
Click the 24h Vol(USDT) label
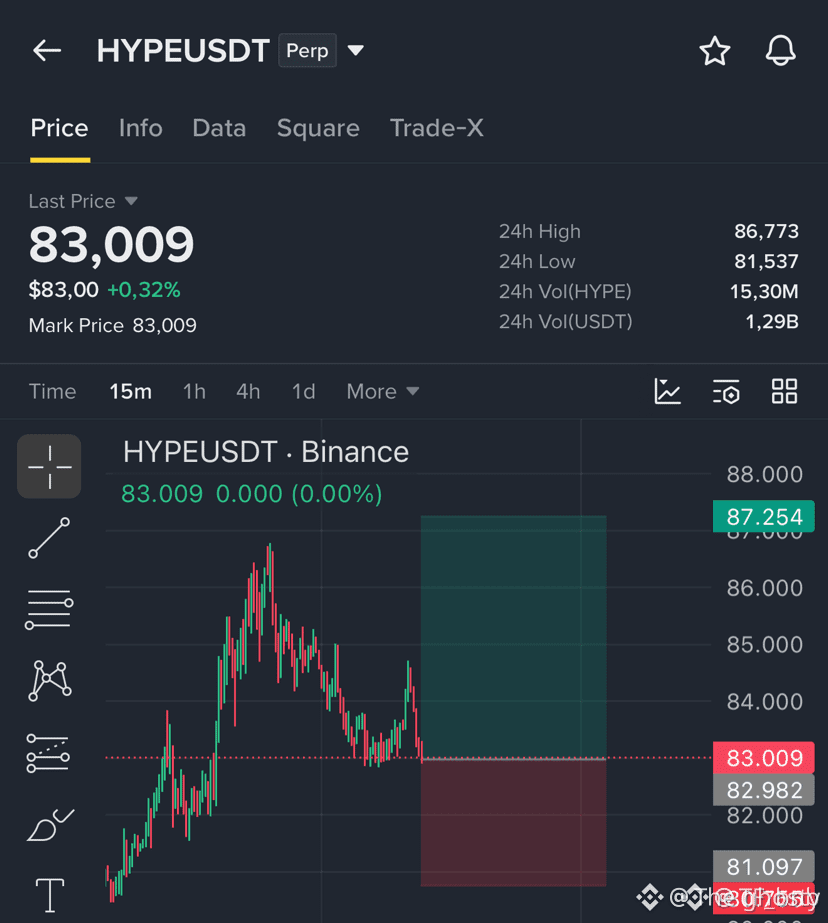tap(566, 321)
